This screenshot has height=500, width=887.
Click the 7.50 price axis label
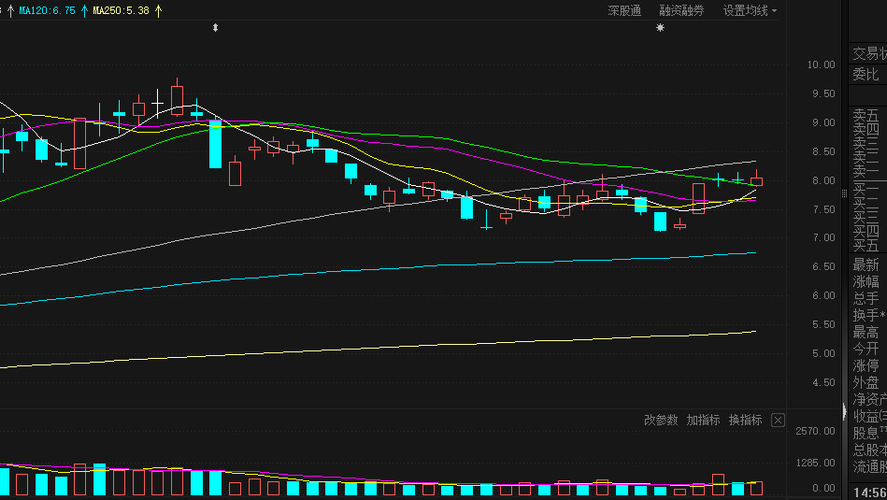pos(824,209)
